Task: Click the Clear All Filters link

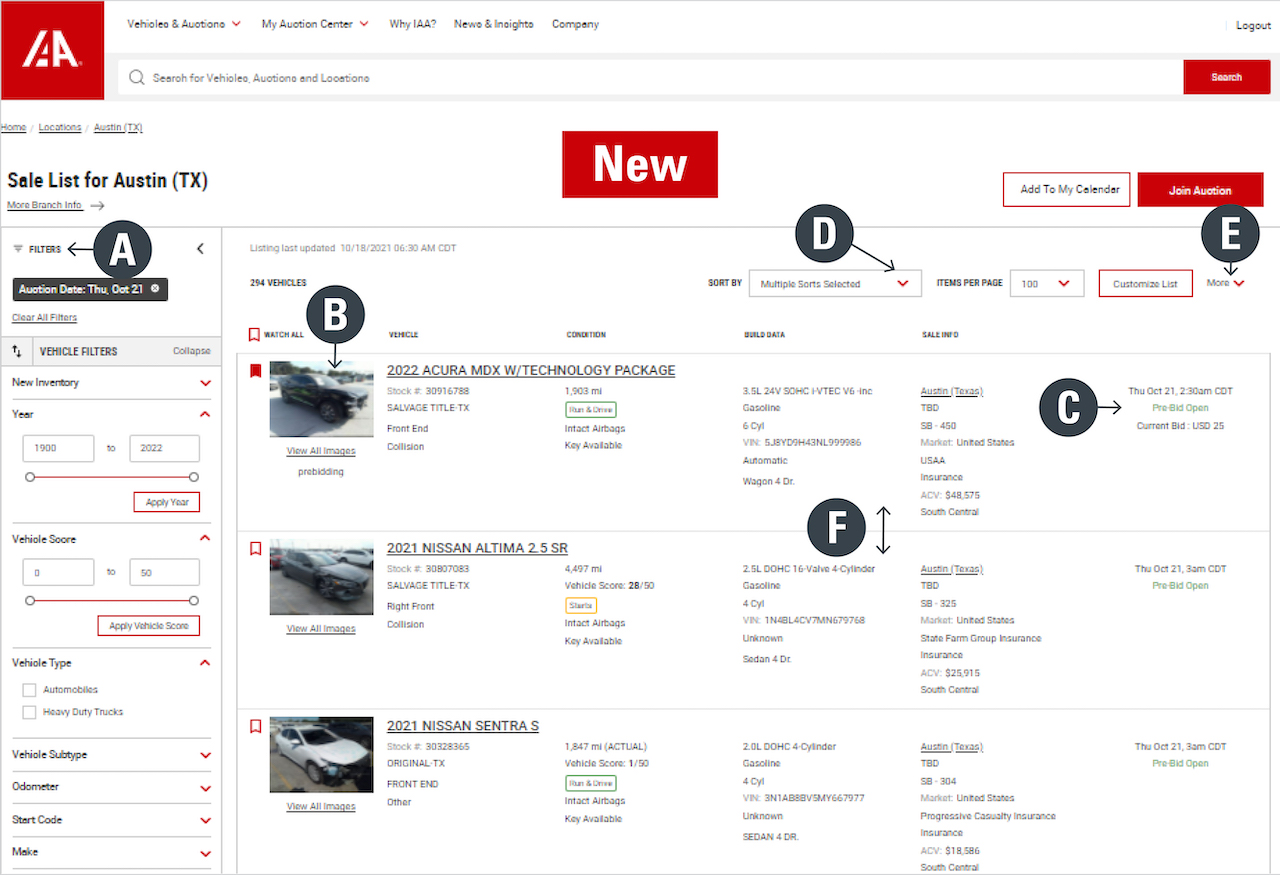Action: [44, 318]
